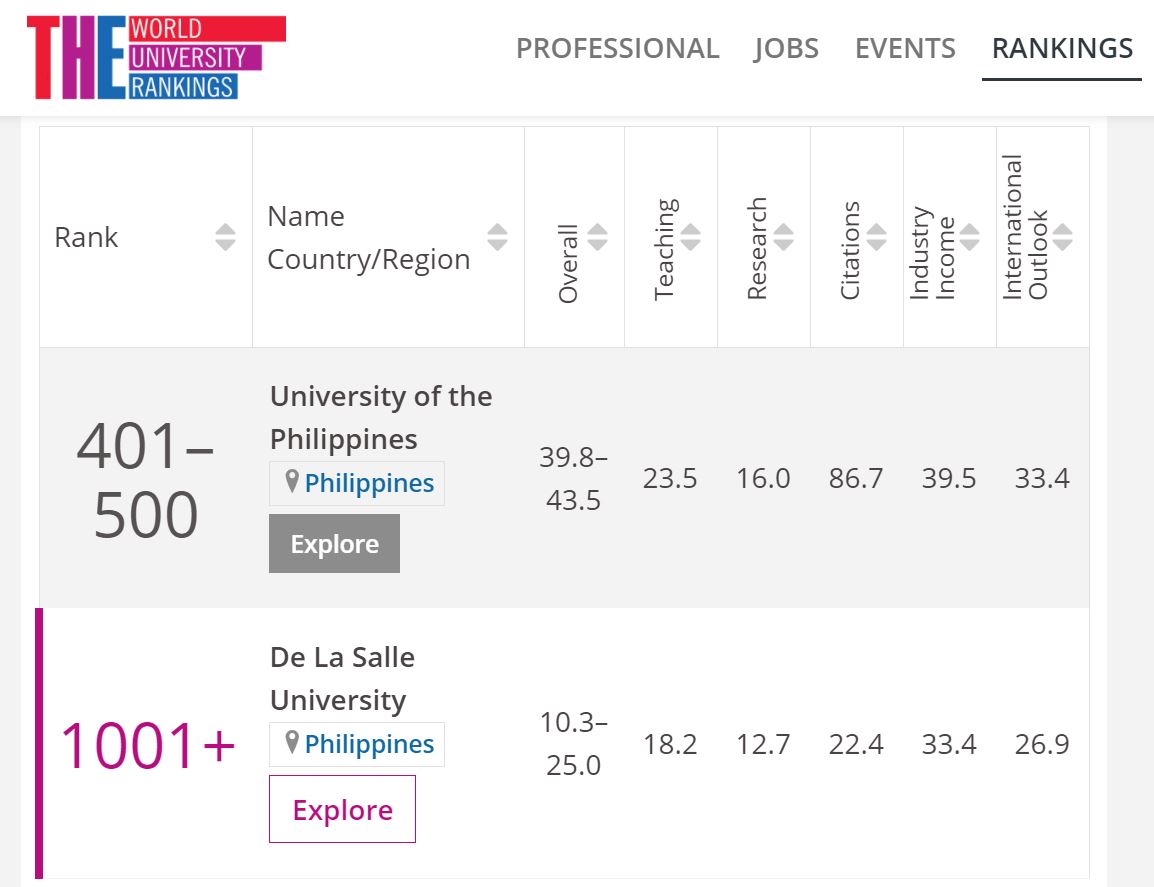Select De La Salle industry income 33.4
Image resolution: width=1154 pixels, height=887 pixels.
point(949,744)
